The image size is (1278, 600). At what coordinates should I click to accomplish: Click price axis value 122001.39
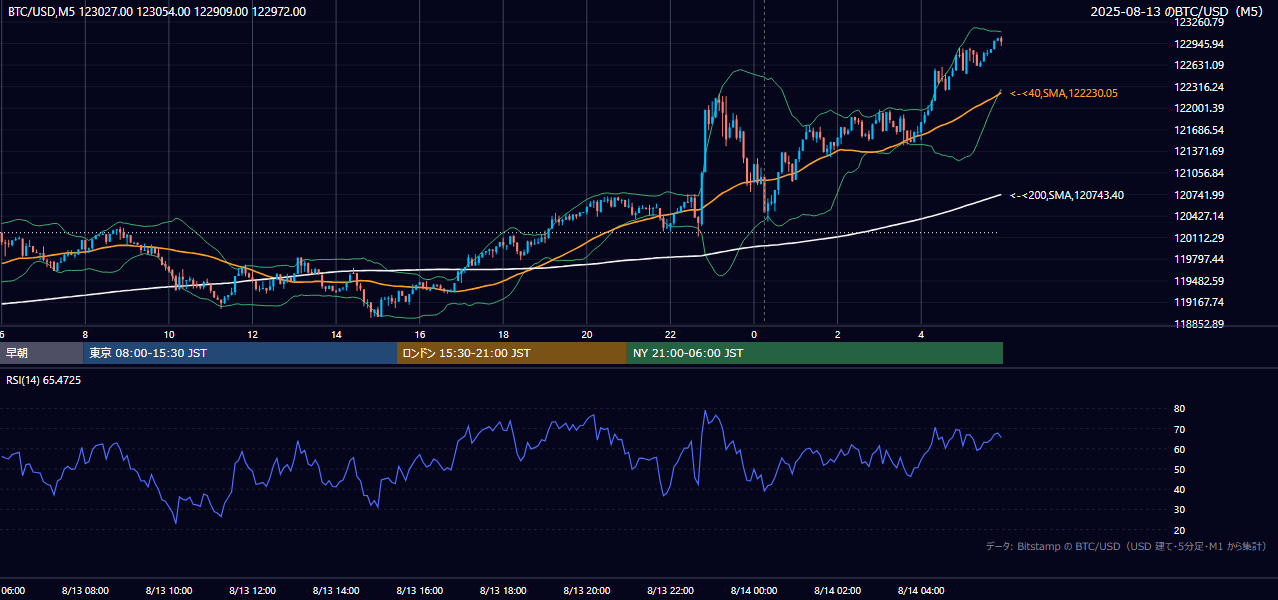click(1201, 108)
